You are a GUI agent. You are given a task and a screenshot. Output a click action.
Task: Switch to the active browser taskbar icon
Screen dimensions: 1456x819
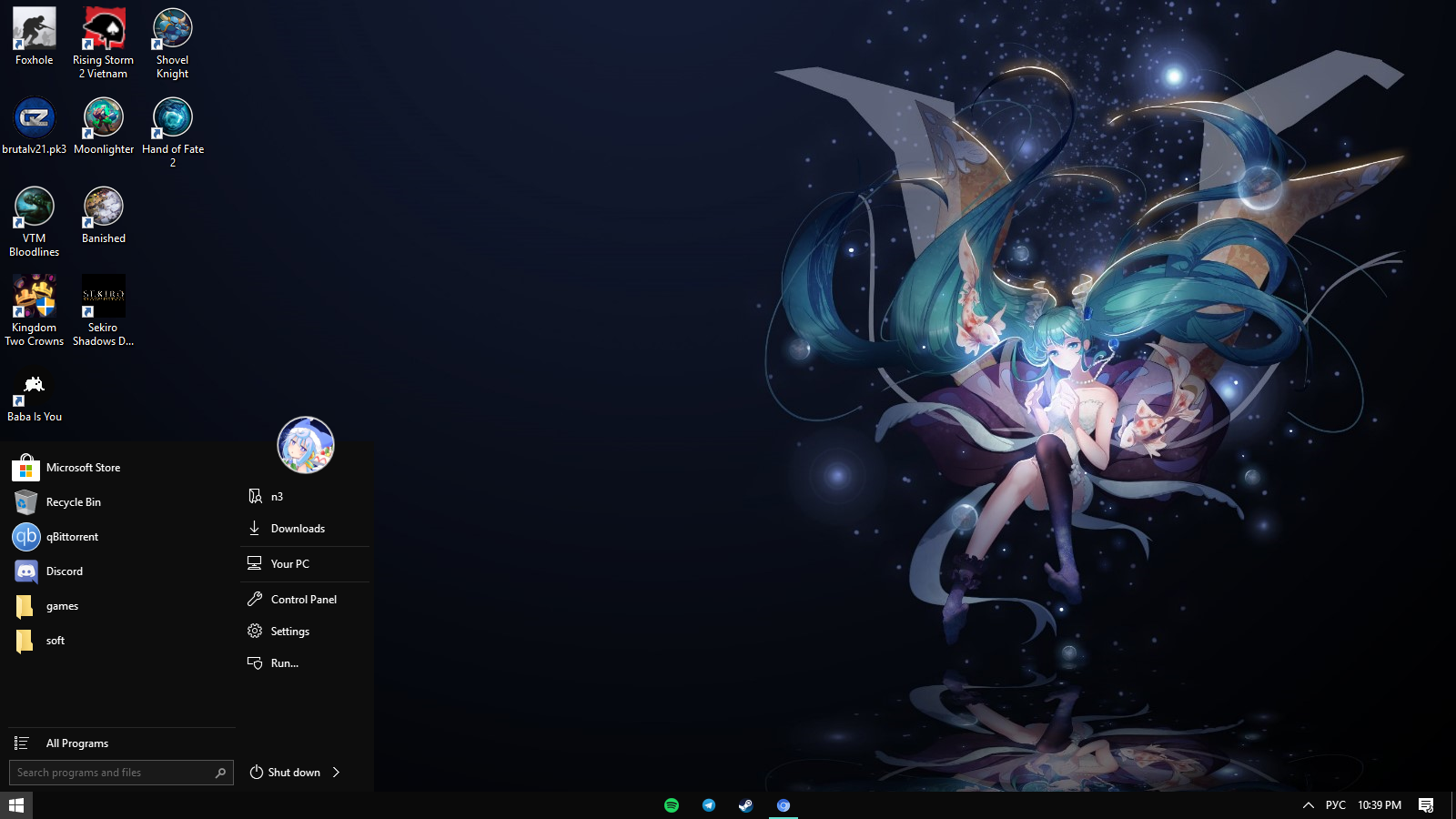point(784,805)
